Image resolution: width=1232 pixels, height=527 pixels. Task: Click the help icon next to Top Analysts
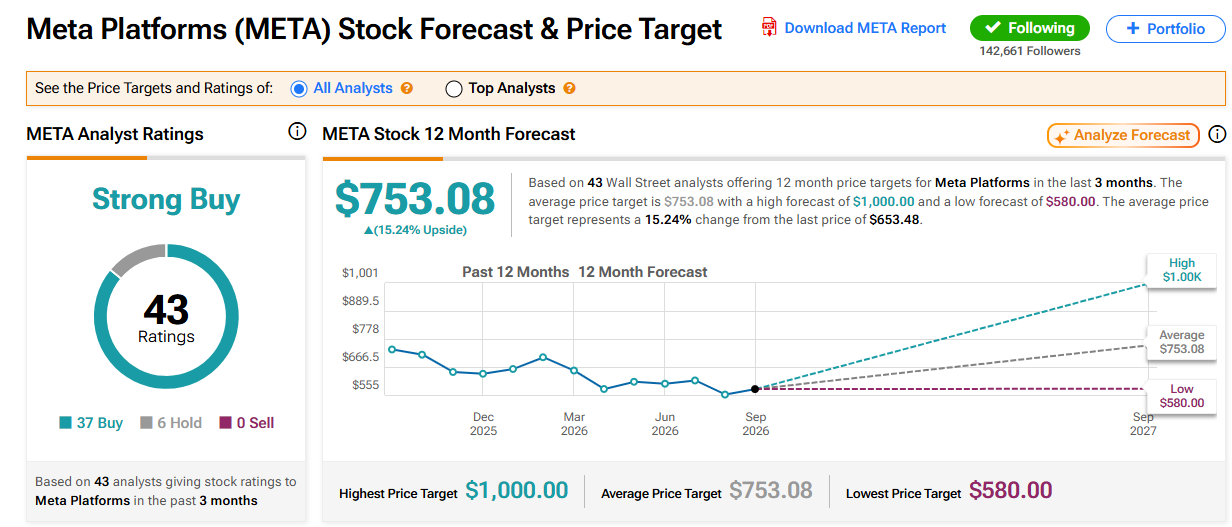point(569,88)
